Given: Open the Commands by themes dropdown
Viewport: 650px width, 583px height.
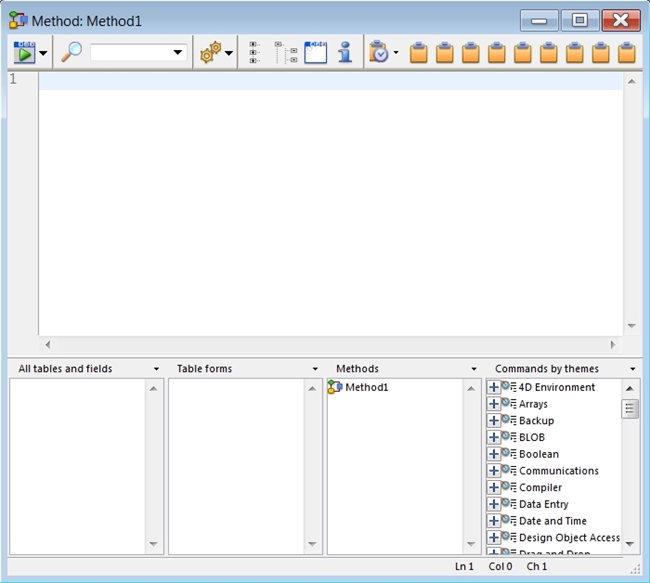Looking at the screenshot, I should tap(632, 369).
